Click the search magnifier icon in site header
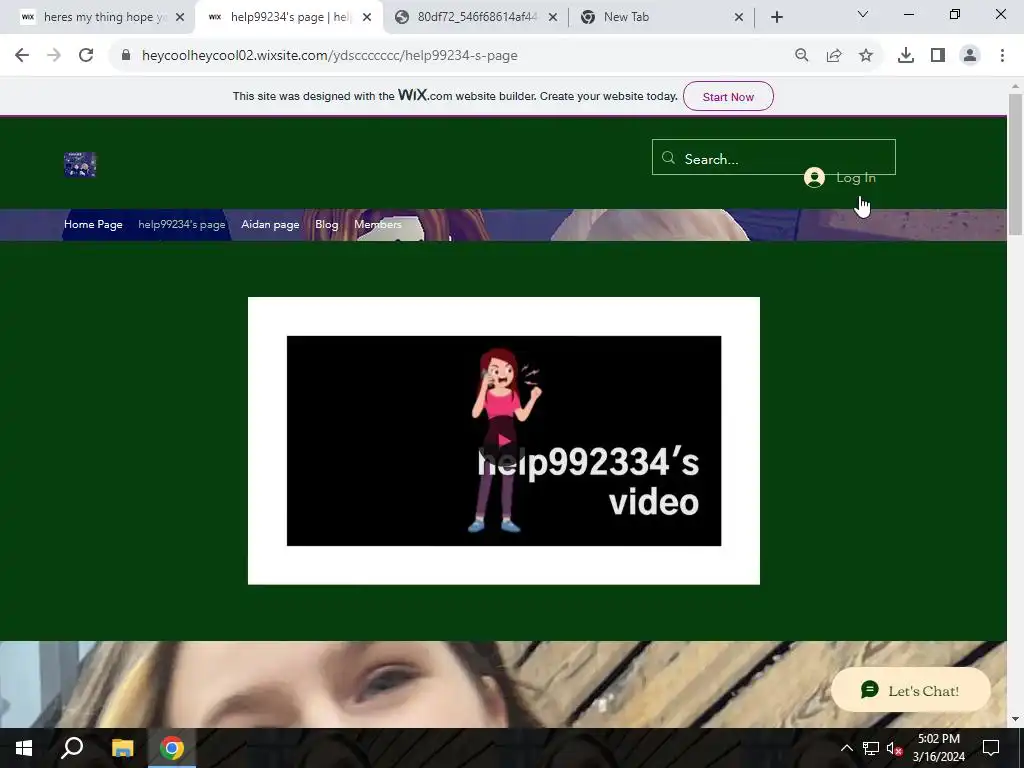1024x768 pixels. 668,158
